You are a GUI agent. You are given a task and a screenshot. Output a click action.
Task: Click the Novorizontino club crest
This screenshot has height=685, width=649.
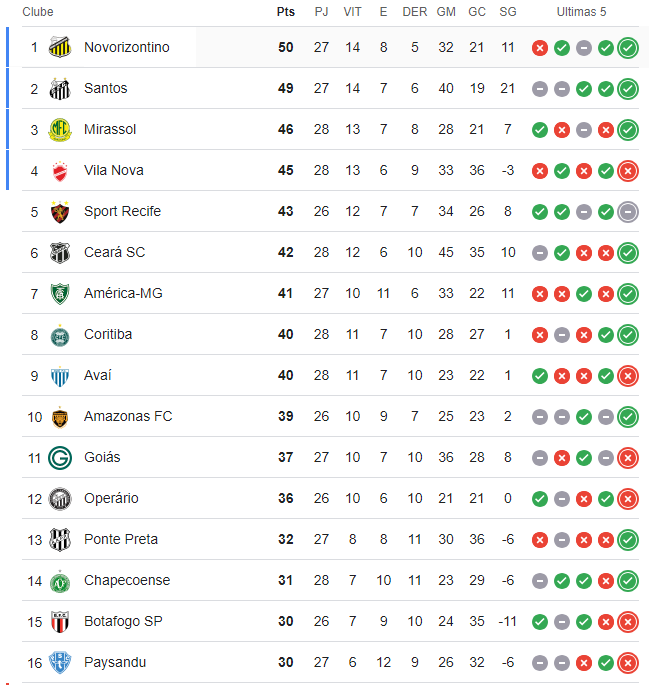pos(60,47)
